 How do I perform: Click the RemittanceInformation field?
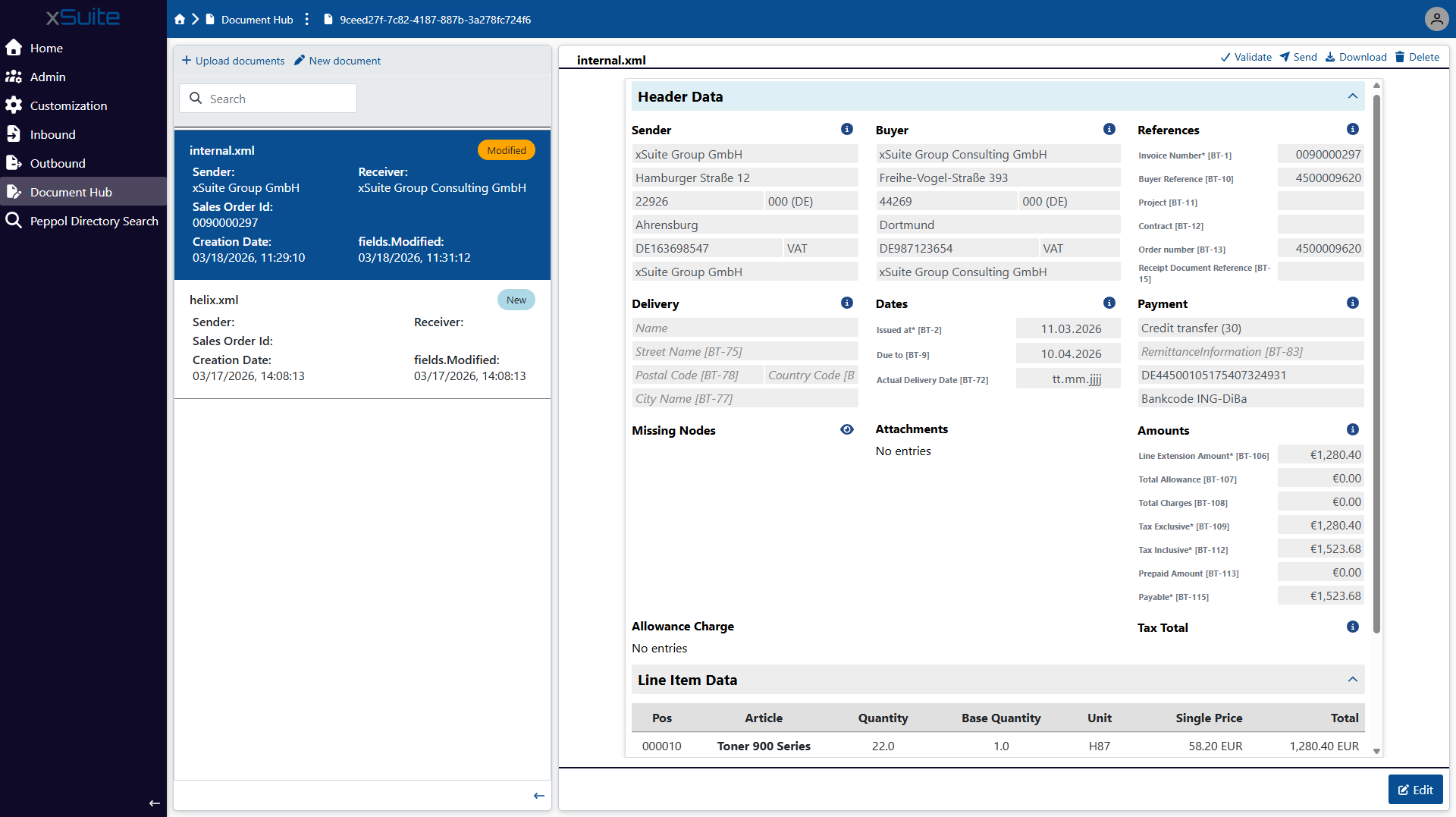1250,352
